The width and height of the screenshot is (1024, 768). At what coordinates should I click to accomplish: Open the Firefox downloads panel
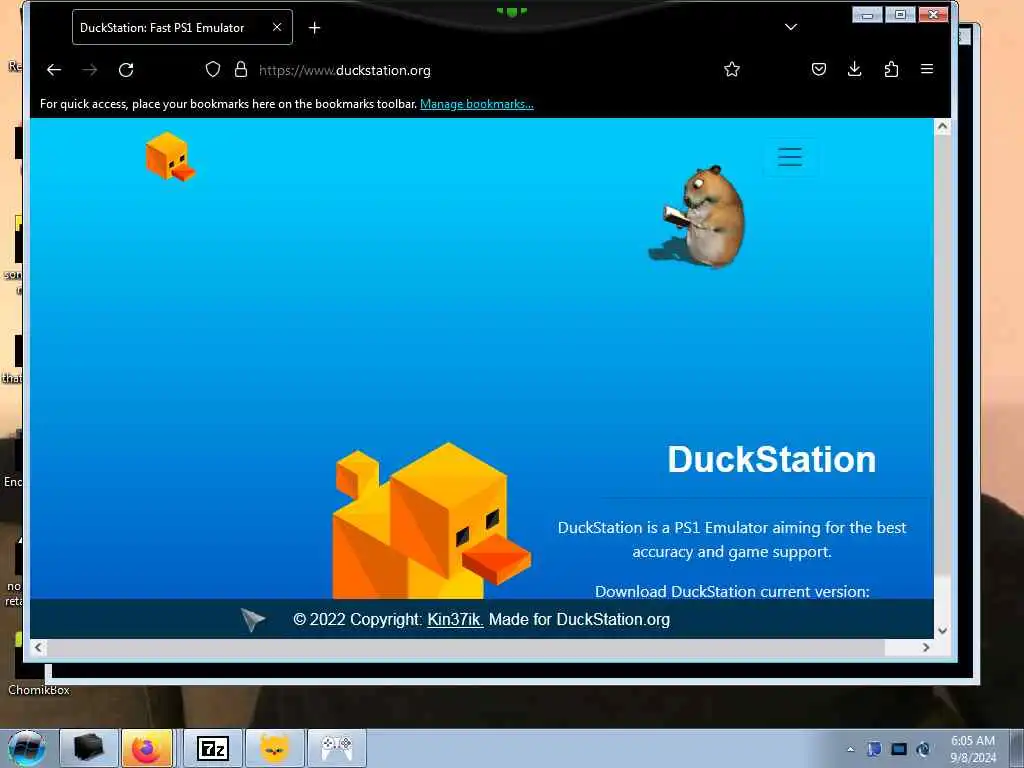click(854, 69)
